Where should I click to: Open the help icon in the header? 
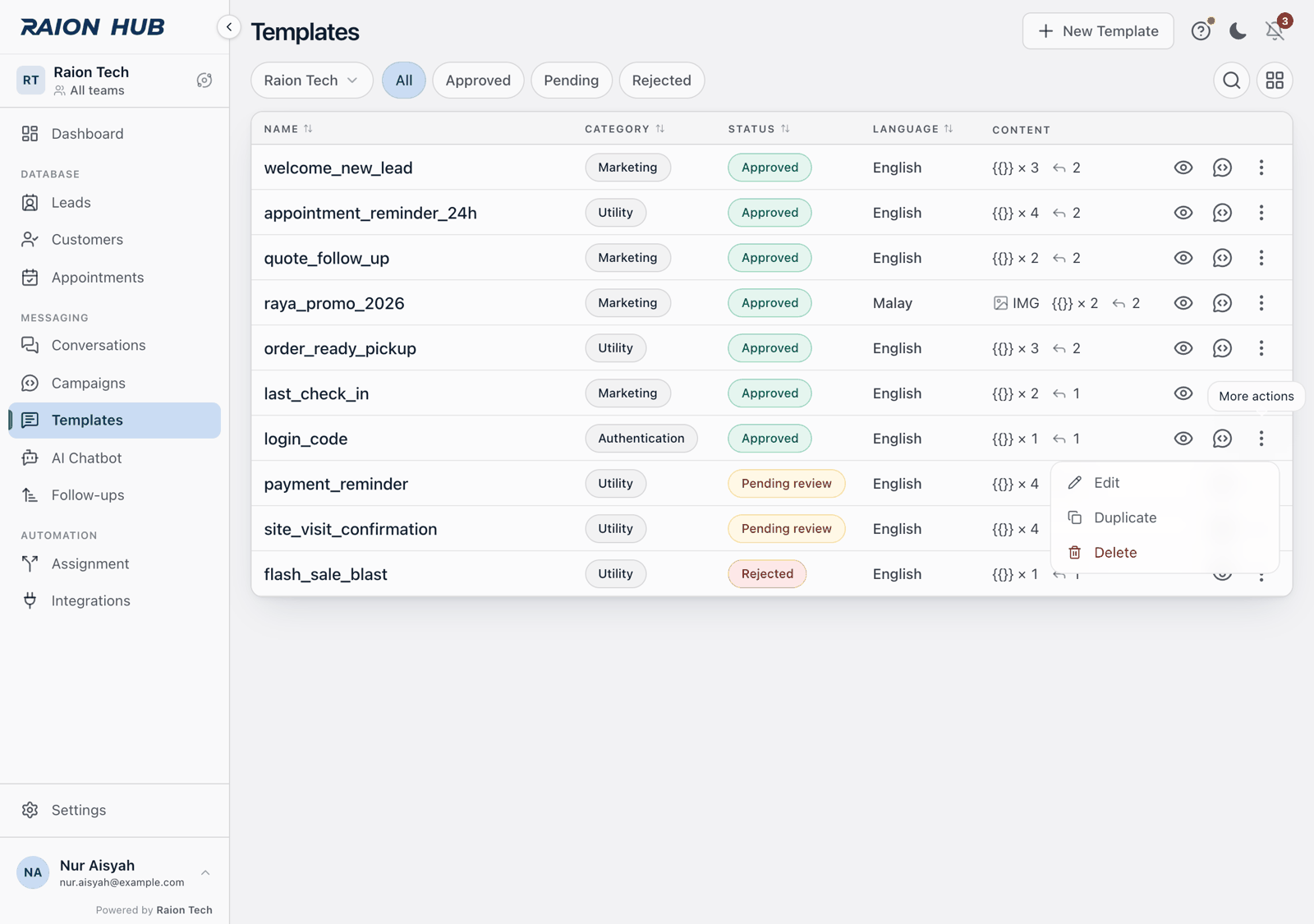click(1201, 31)
